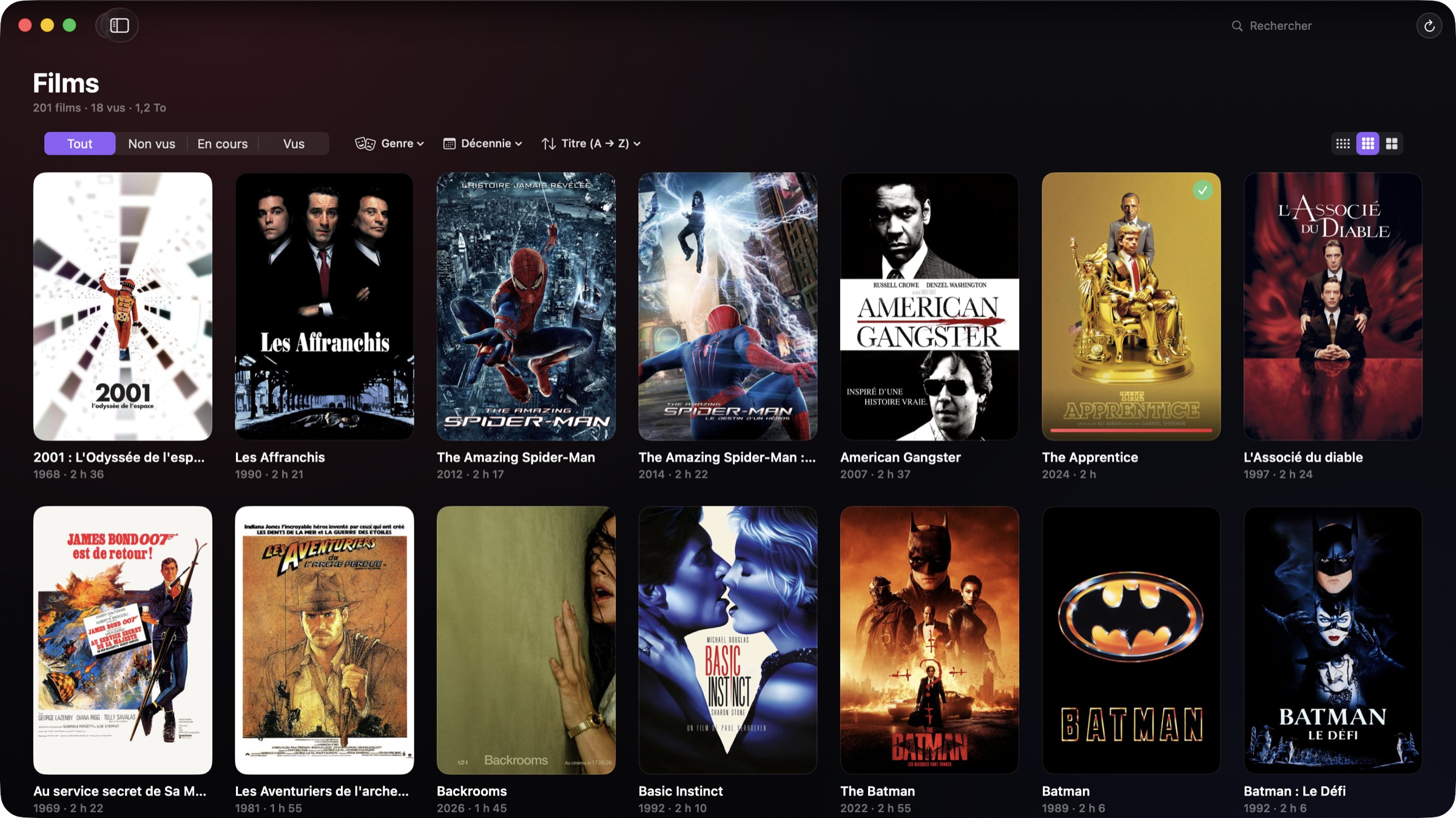Image resolution: width=1456 pixels, height=818 pixels.
Task: Click the refresh library icon
Action: click(1429, 26)
